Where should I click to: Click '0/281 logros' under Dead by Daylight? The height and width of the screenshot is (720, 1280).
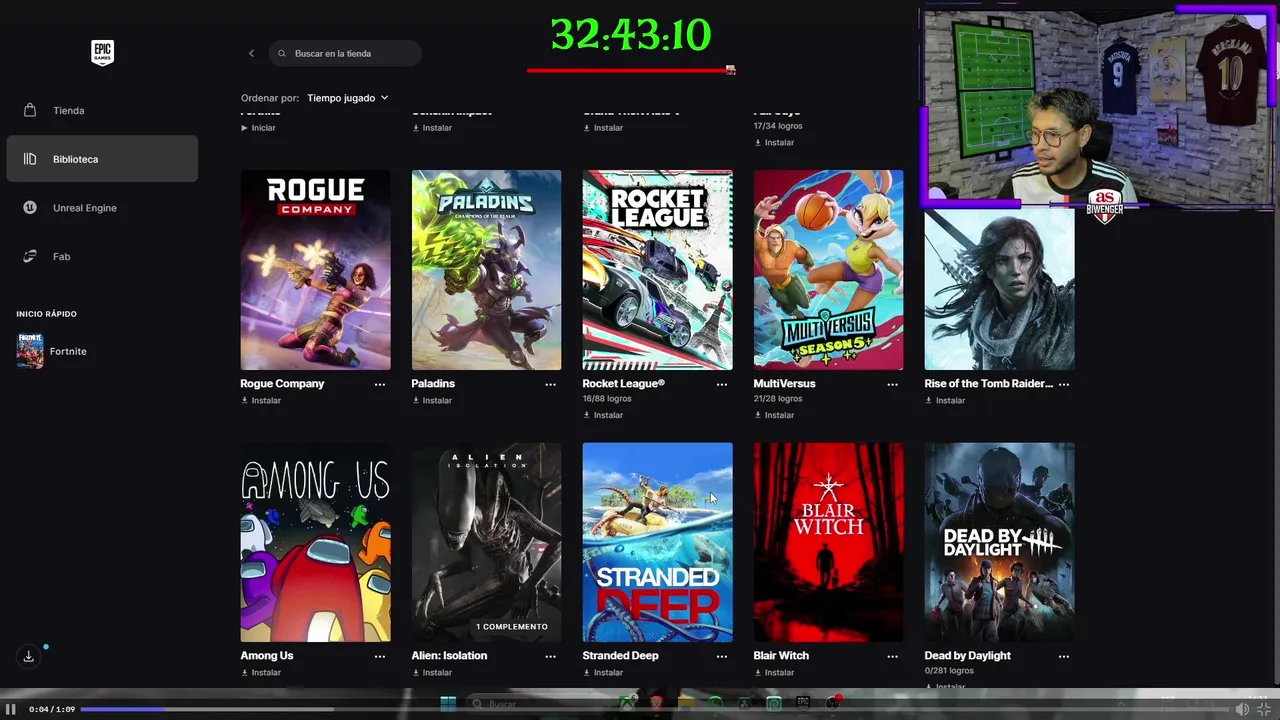(x=949, y=671)
